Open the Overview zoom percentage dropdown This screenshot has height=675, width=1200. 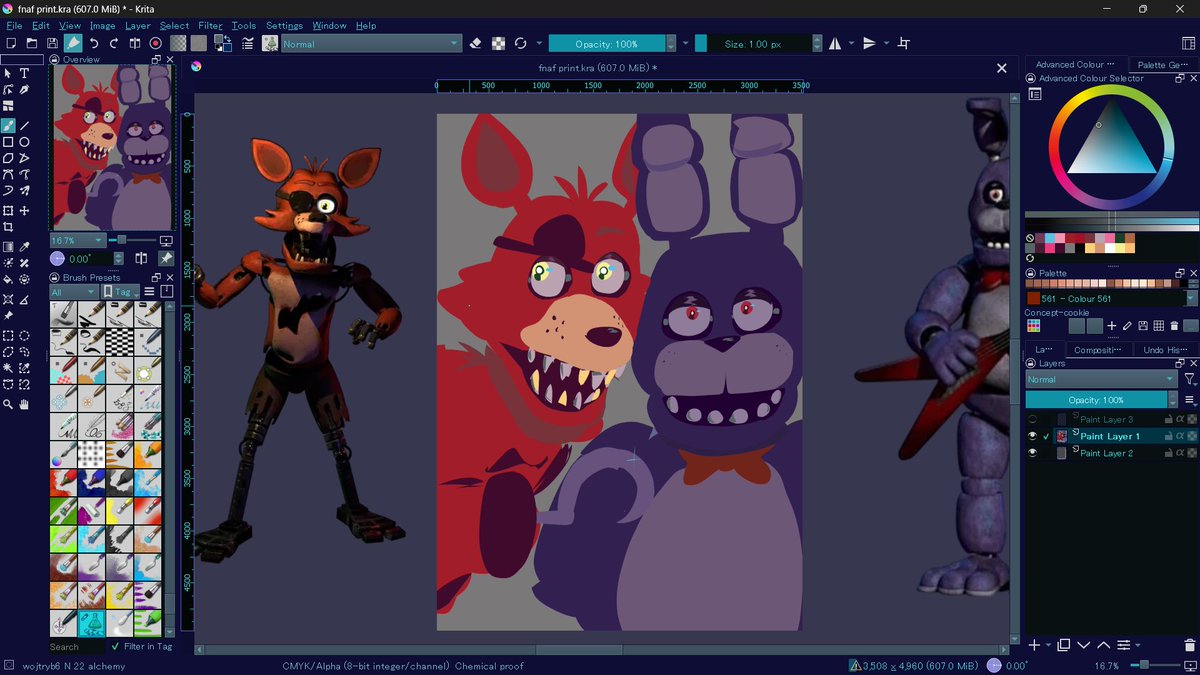(78, 241)
